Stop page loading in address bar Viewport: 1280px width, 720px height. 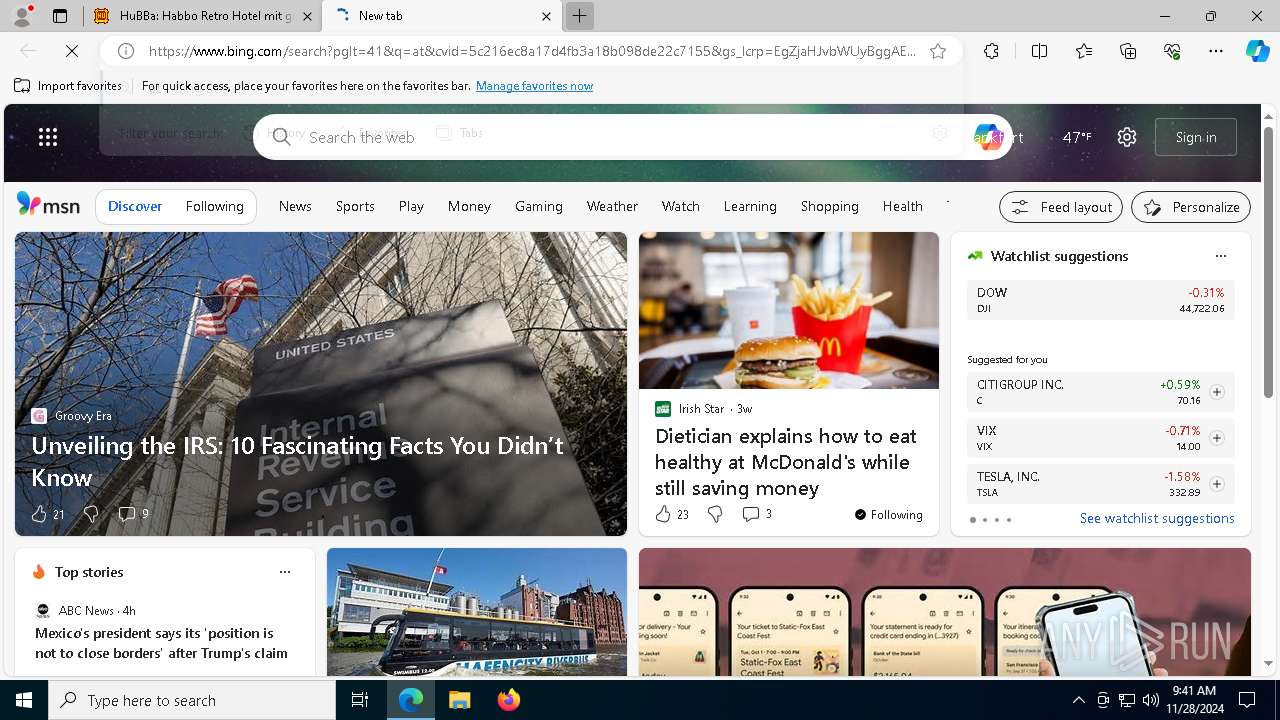(x=72, y=51)
